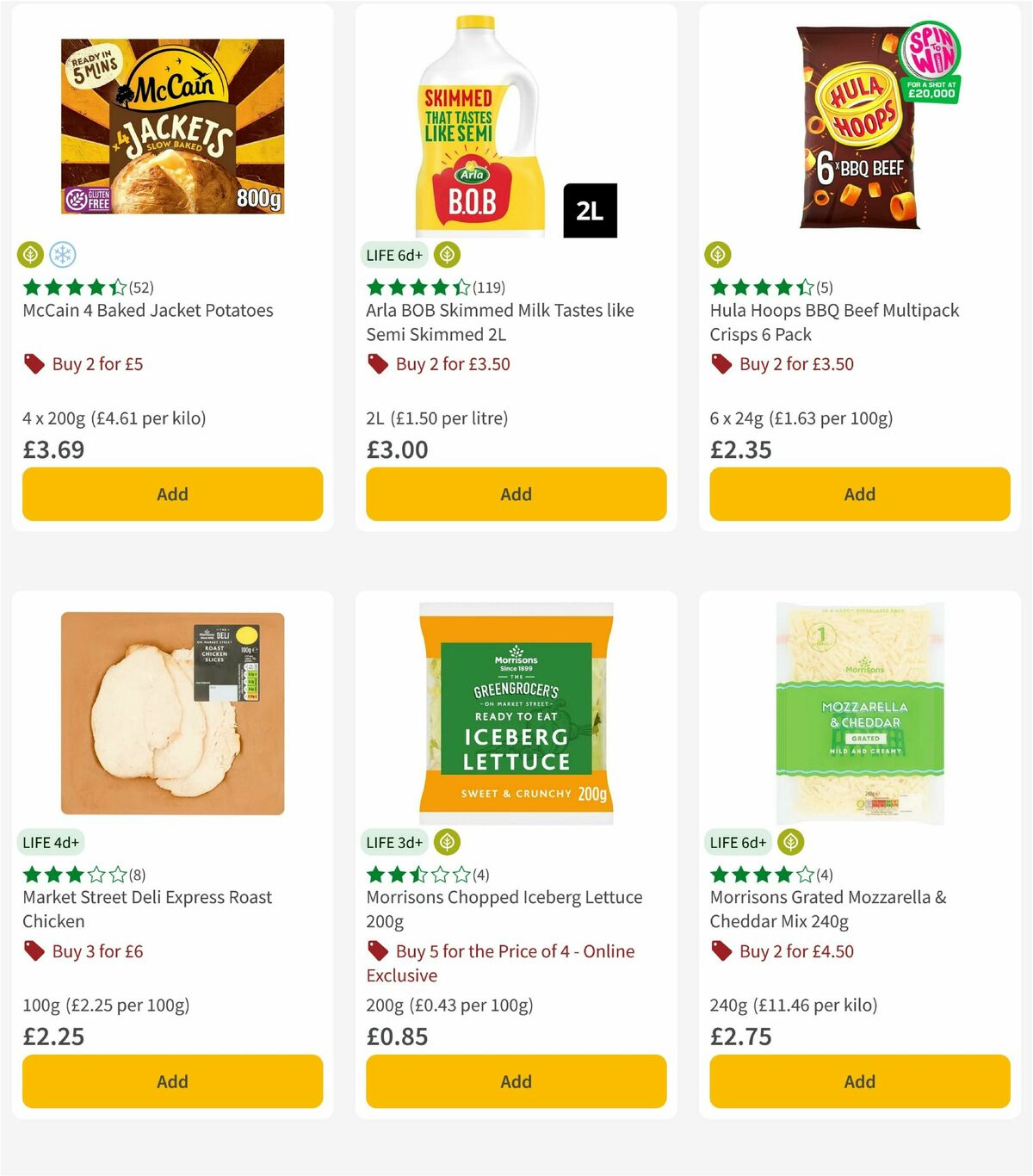Viewport: 1033px width, 1176px height.
Task: Click the sustainability icon above Hula Hoops rating
Action: (x=719, y=255)
